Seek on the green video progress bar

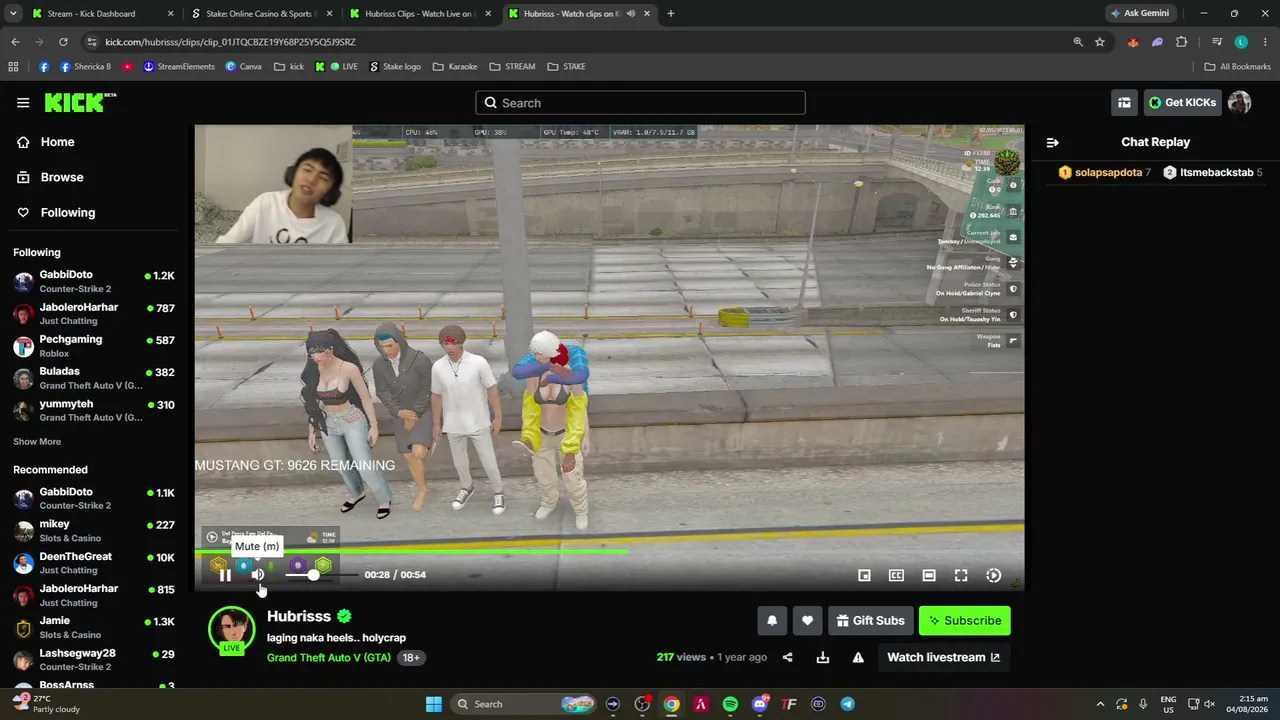coord(609,551)
